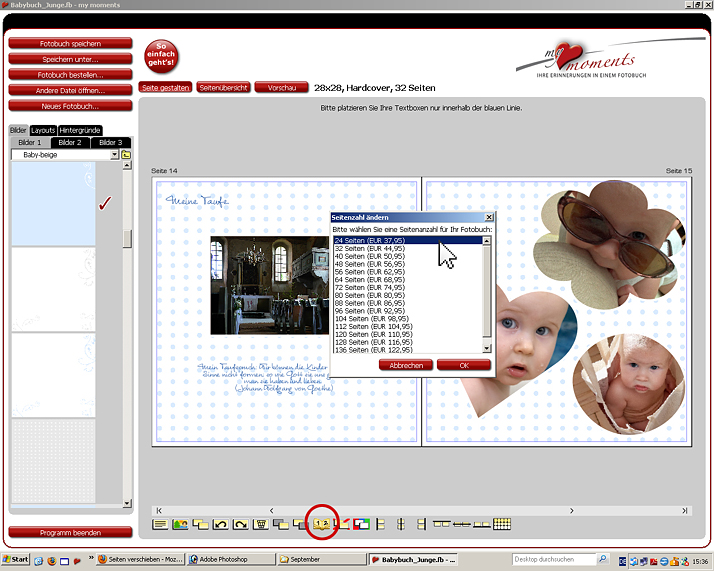The image size is (714, 571).
Task: Click the 'So einfach geht's!' round help button
Action: click(161, 56)
